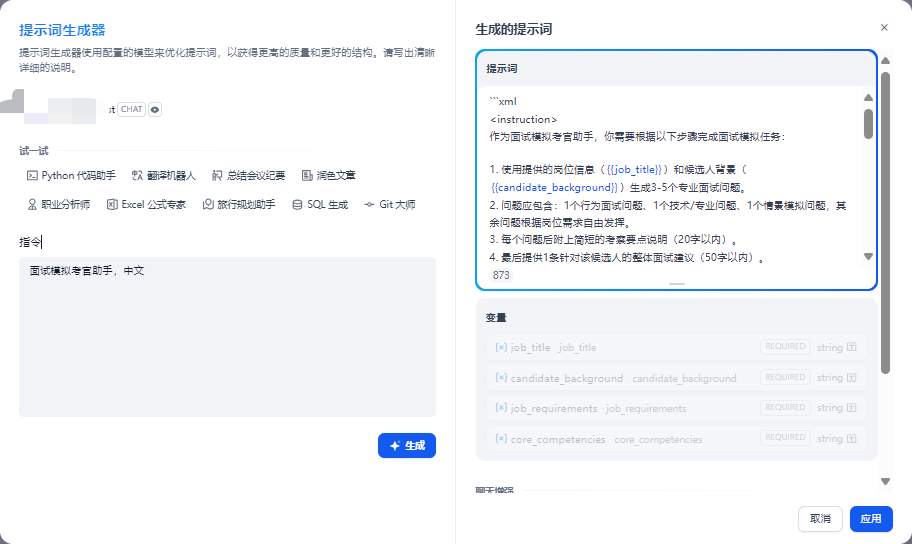Image resolution: width=912 pixels, height=544 pixels.
Task: Click the prompt editor resize handle bar
Action: point(676,284)
